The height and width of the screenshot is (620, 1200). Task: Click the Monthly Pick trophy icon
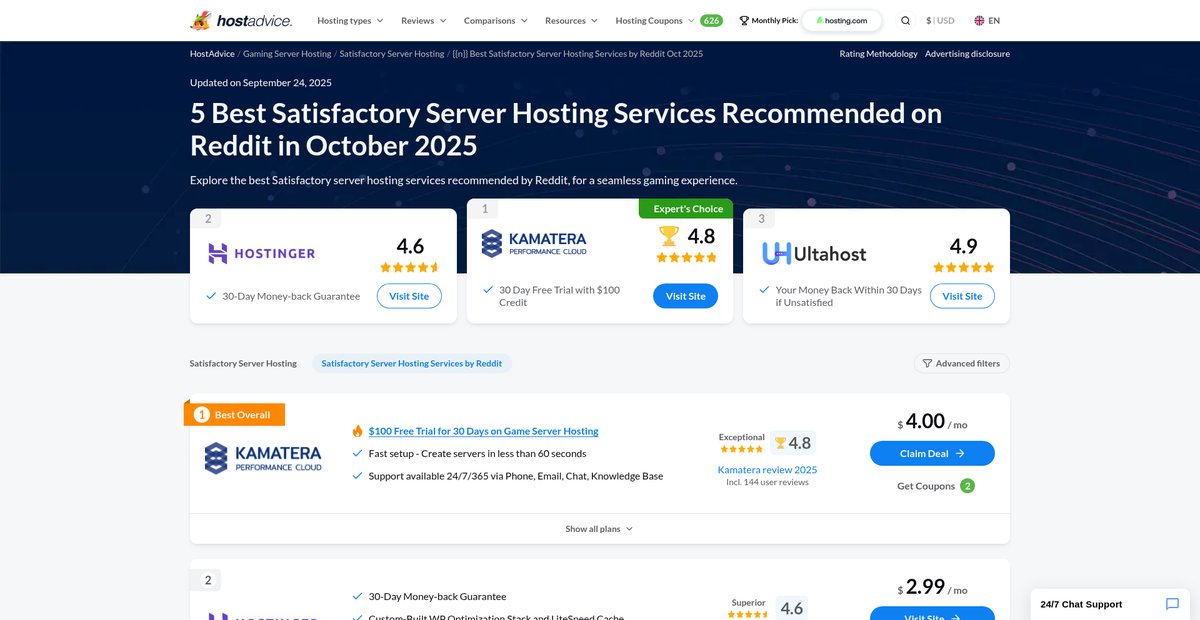click(x=743, y=20)
